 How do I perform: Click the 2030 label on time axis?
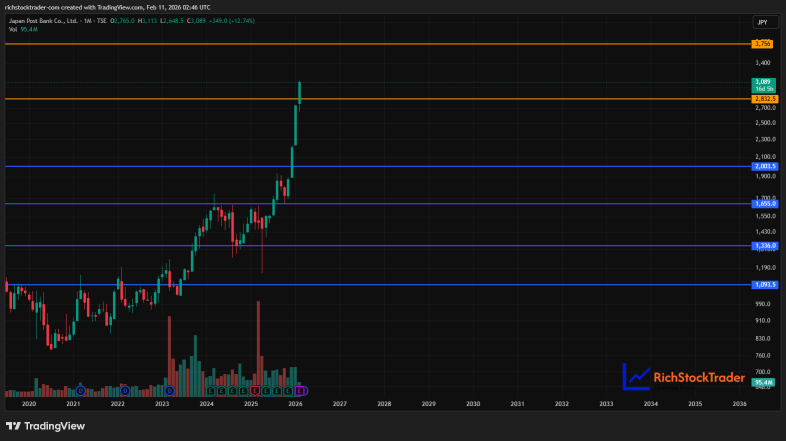pos(473,403)
